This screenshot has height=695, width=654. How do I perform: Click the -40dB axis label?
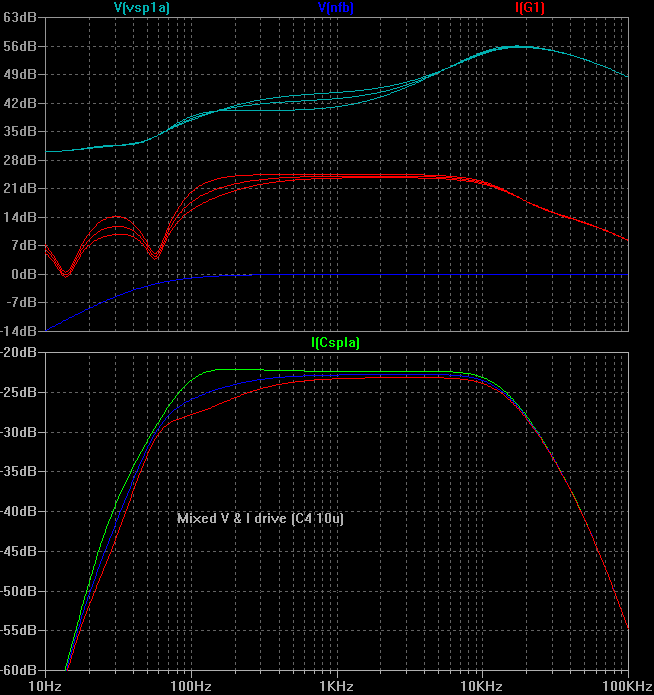18,511
